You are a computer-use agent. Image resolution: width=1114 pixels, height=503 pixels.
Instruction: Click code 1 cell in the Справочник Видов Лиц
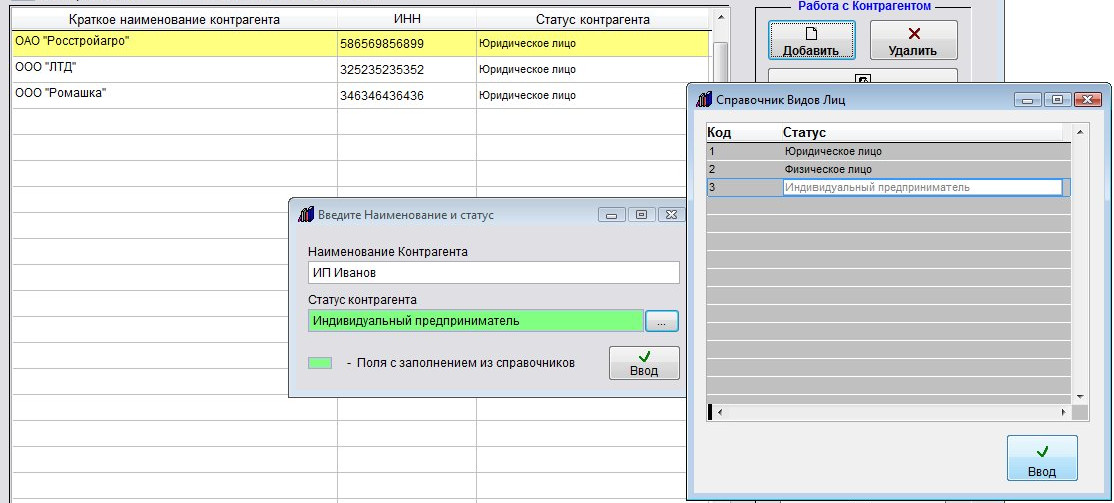(x=744, y=151)
